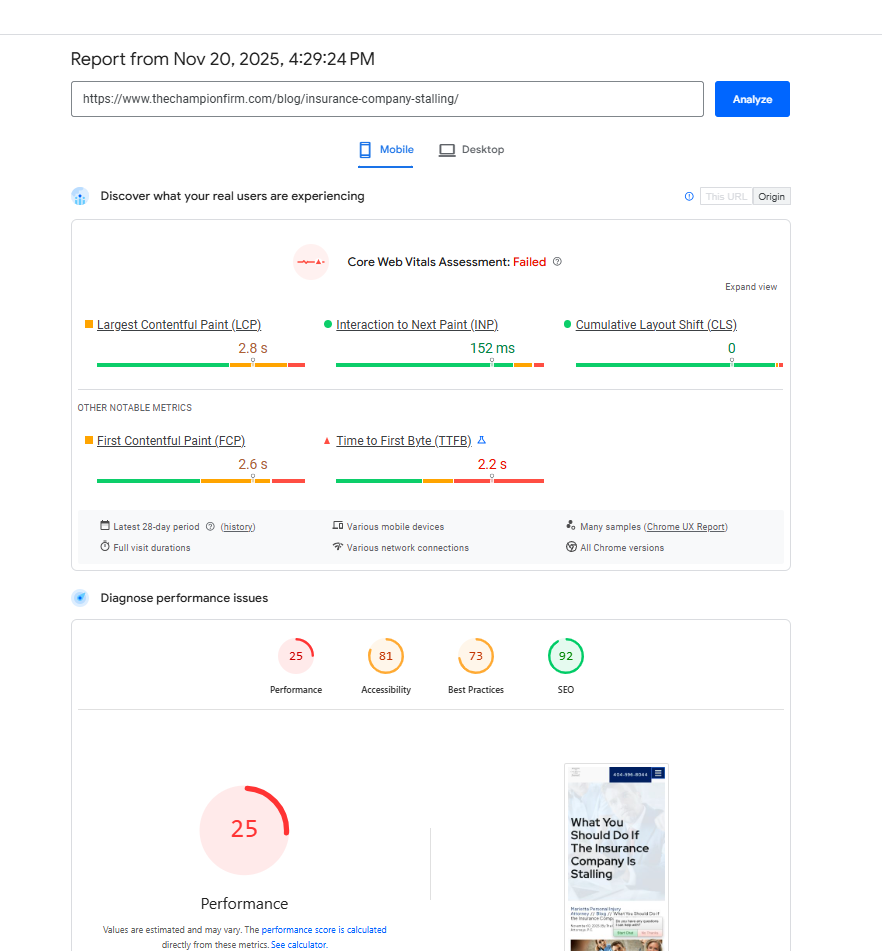This screenshot has width=882, height=951.
Task: Click the mobile page screenshot thumbnail
Action: pos(616,857)
